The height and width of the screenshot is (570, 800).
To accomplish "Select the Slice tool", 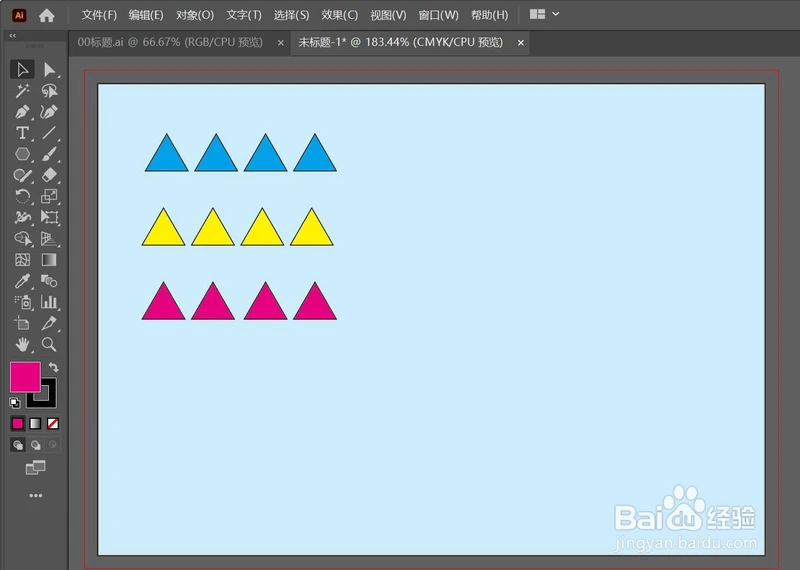I will 49,323.
